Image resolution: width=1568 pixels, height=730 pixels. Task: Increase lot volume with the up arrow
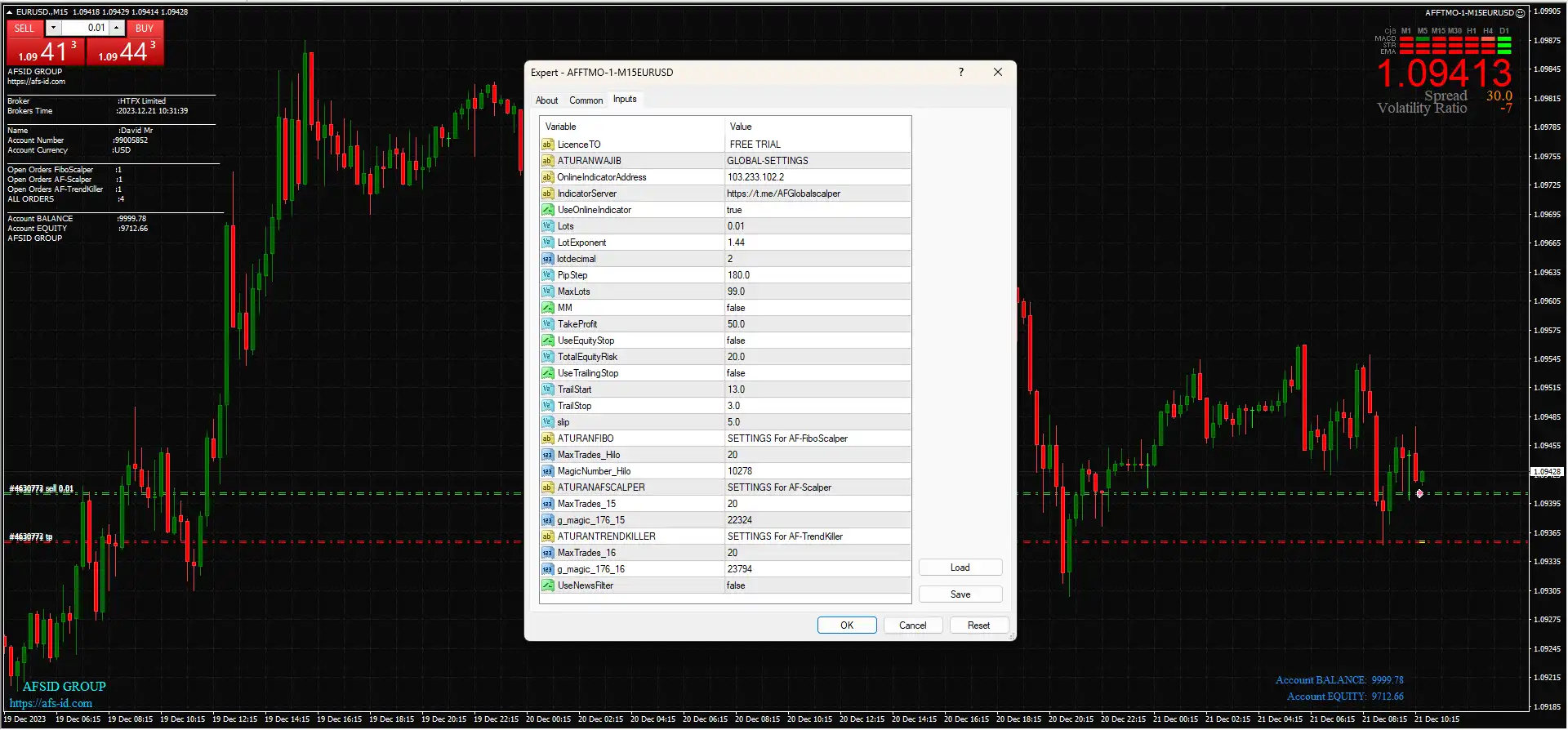(x=117, y=28)
